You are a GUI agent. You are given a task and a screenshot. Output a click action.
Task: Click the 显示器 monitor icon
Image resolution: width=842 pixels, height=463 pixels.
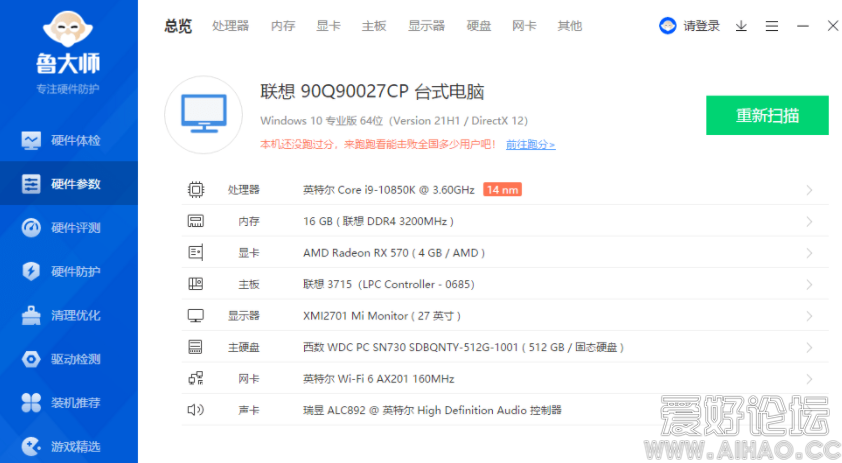point(195,315)
